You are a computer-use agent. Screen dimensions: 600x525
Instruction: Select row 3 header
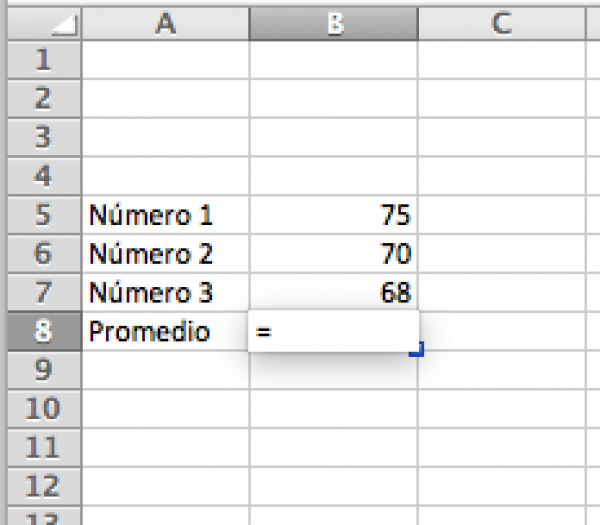click(42, 137)
